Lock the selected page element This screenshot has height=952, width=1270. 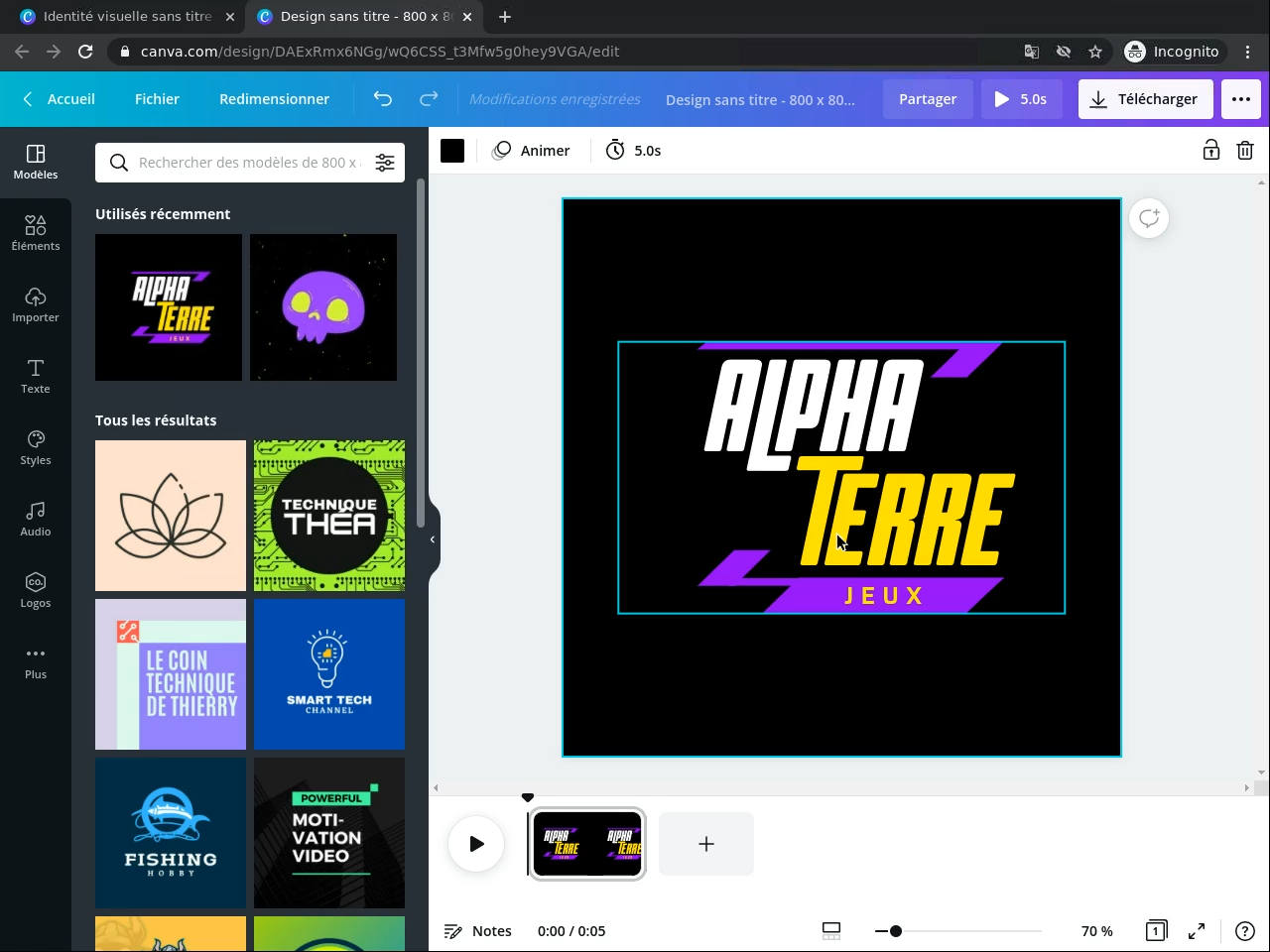[x=1211, y=151]
